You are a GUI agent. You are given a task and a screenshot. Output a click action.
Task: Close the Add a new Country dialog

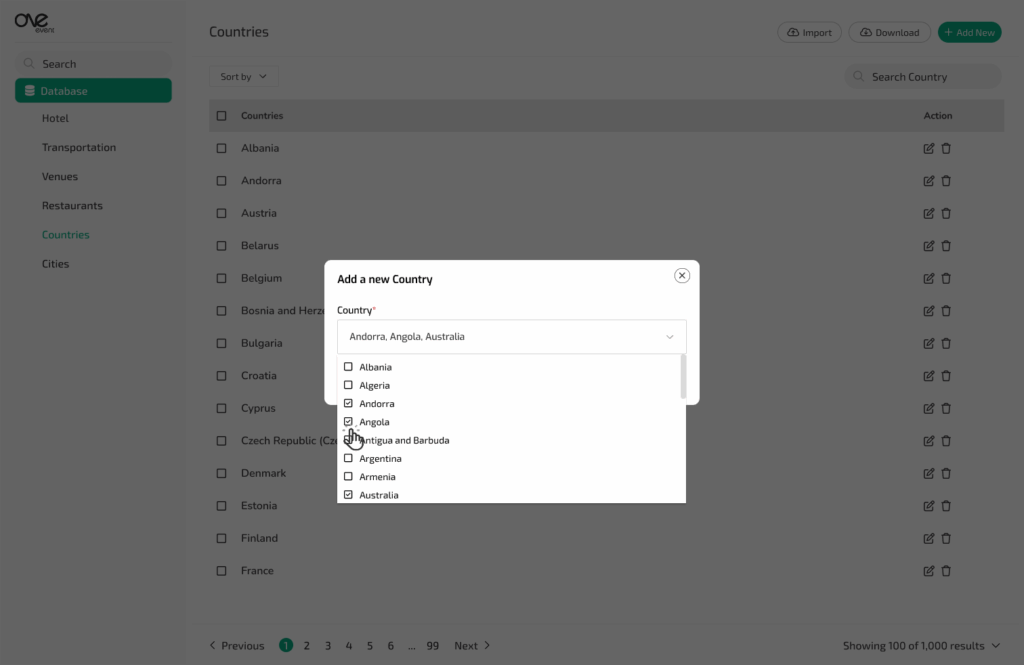click(x=682, y=276)
